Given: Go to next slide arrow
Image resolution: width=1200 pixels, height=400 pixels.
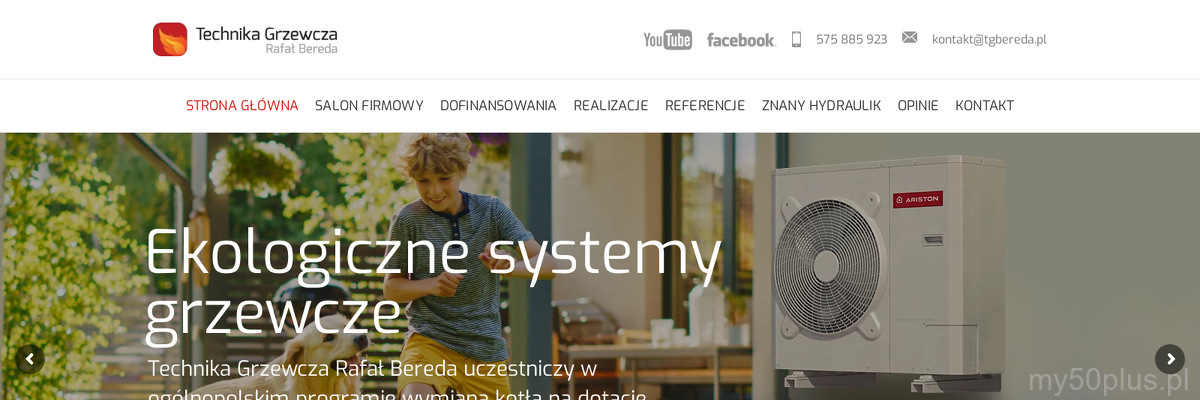Looking at the screenshot, I should [1170, 359].
